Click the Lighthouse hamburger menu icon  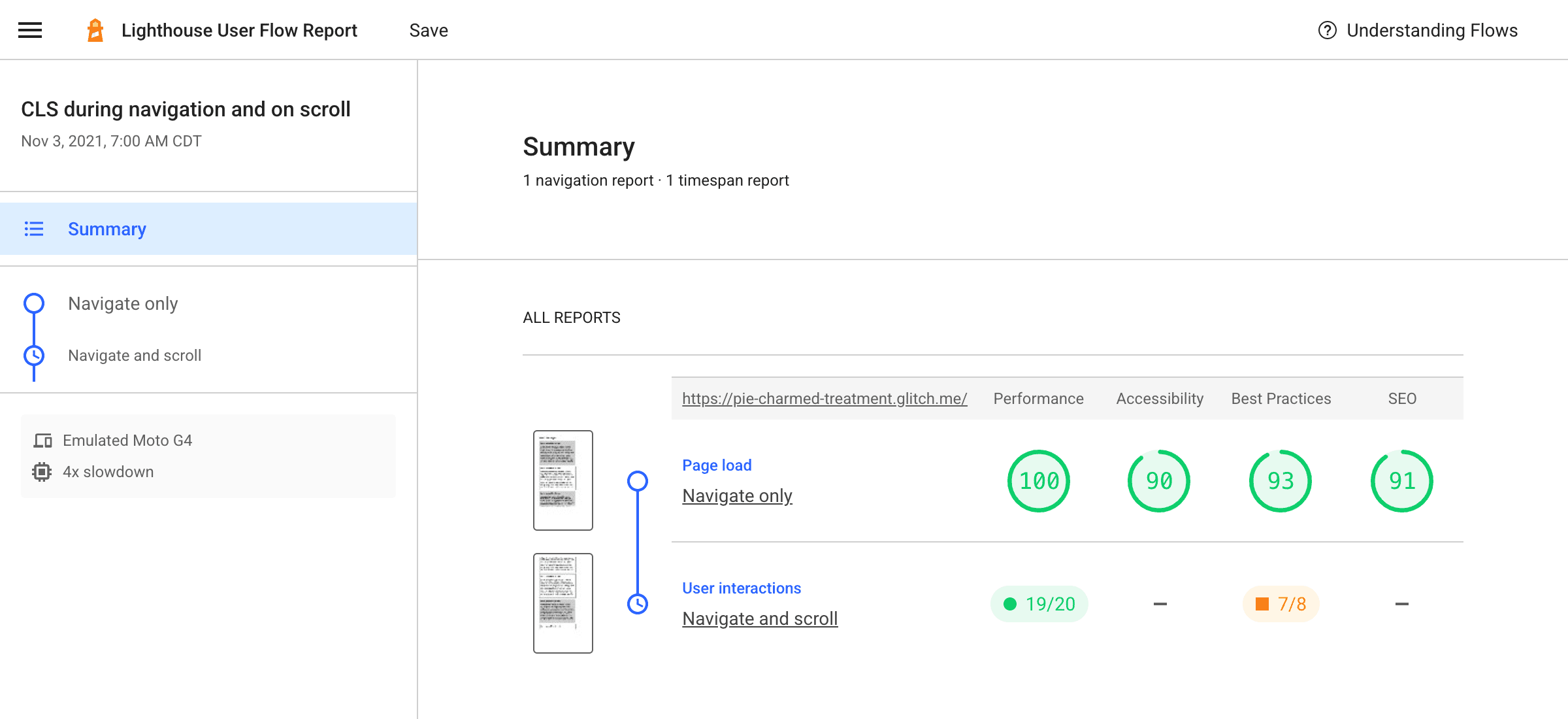29,29
